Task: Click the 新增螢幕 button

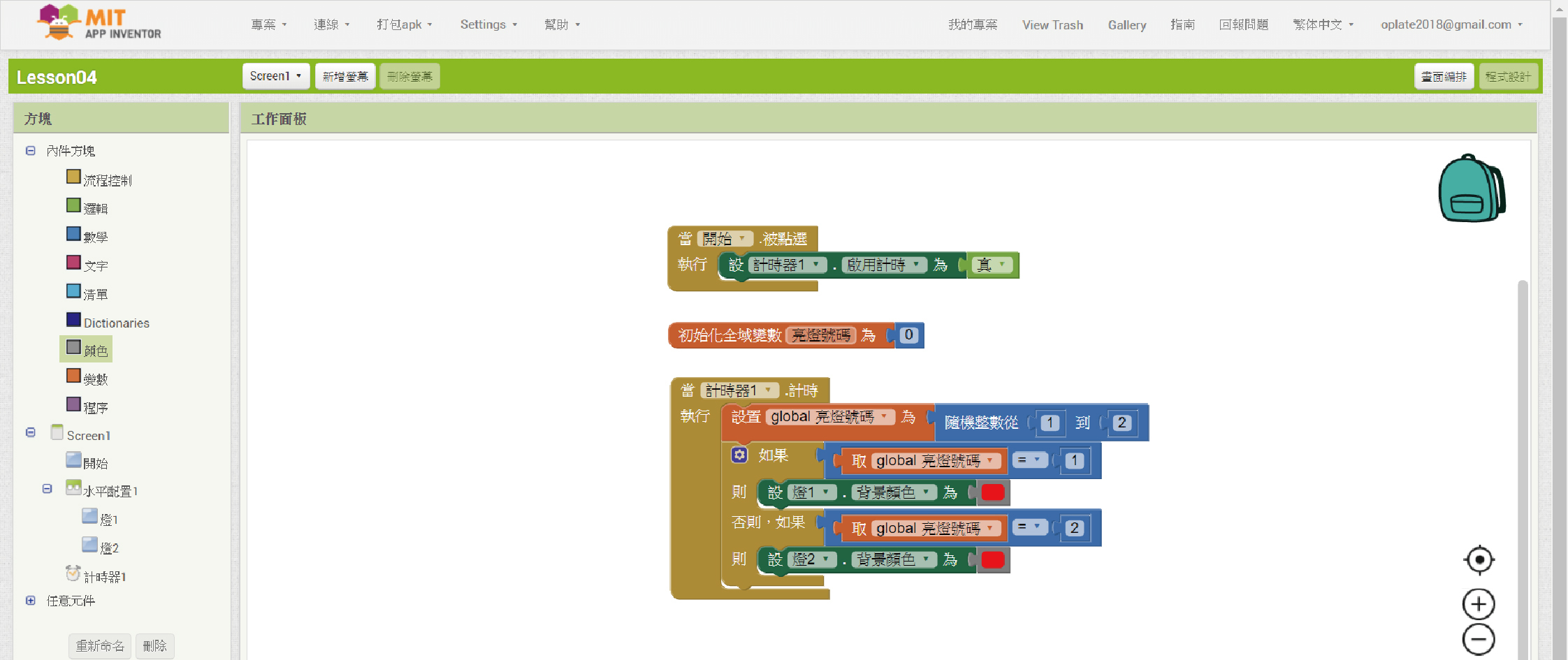Action: [345, 76]
